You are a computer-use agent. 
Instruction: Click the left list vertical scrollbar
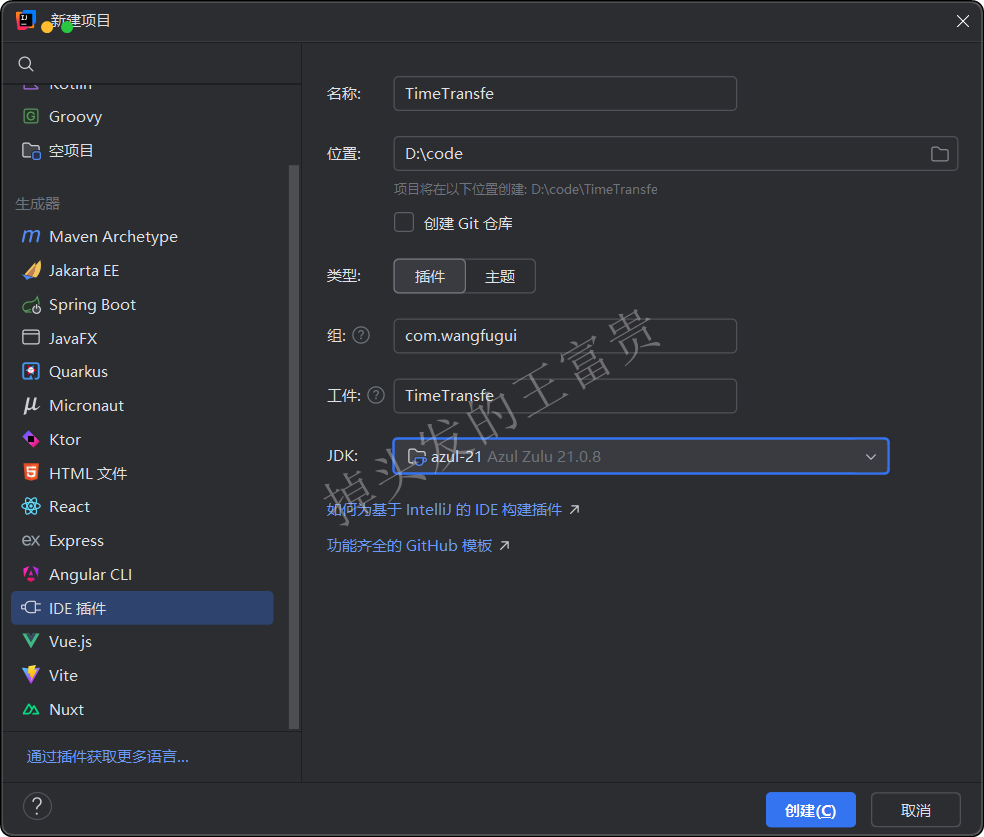pyautogui.click(x=294, y=447)
